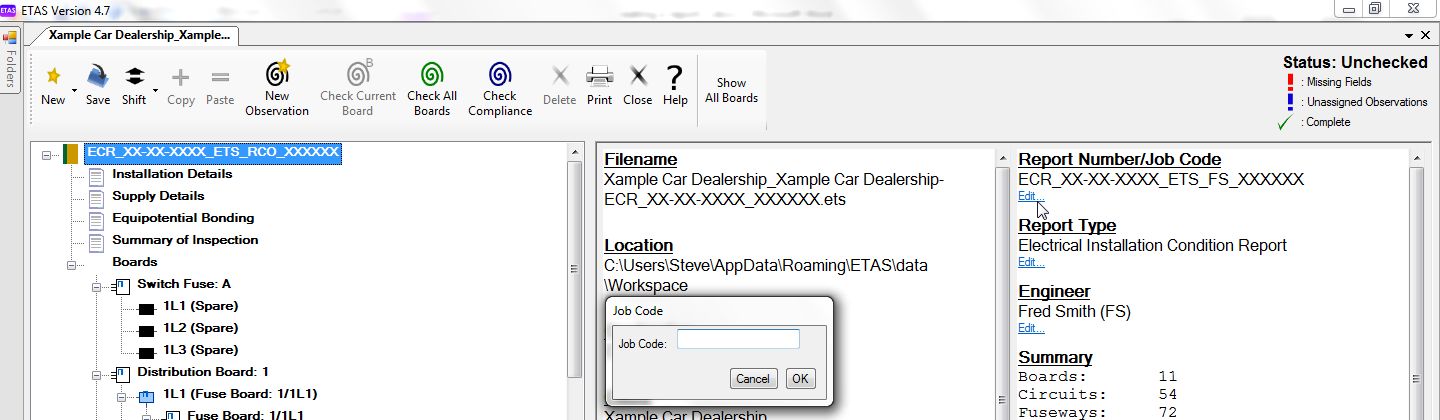Open Supply Details page
1440x420 pixels.
158,196
